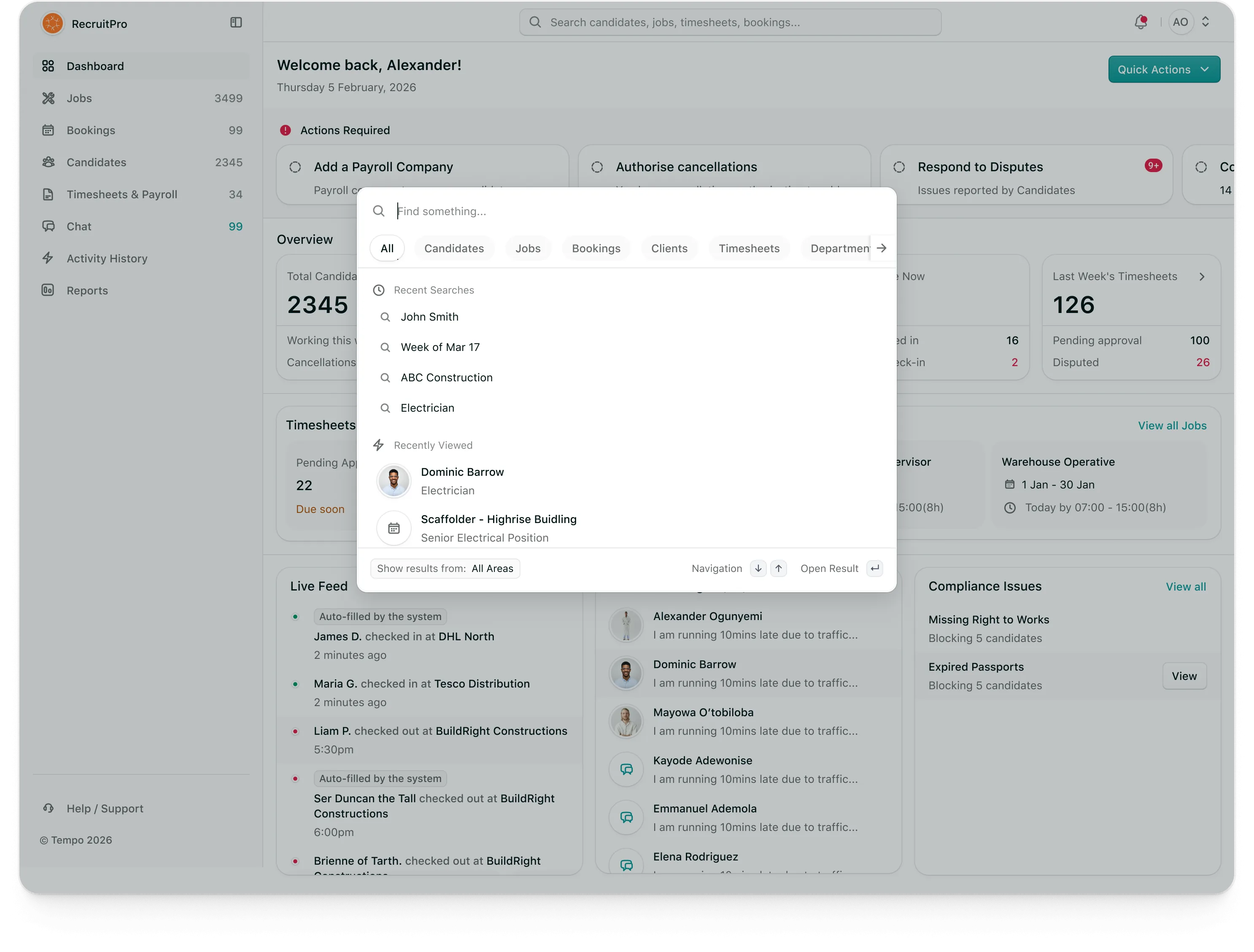Open Chat in the sidebar

coord(141,226)
